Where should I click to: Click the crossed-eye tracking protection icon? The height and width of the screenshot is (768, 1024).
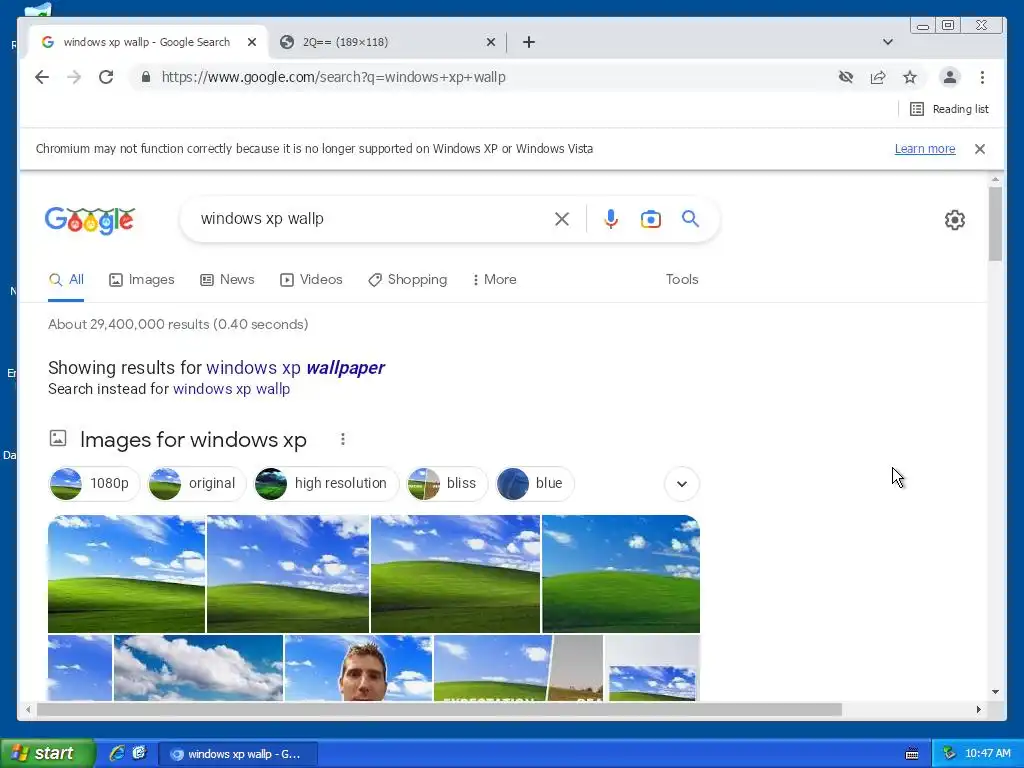(x=846, y=77)
